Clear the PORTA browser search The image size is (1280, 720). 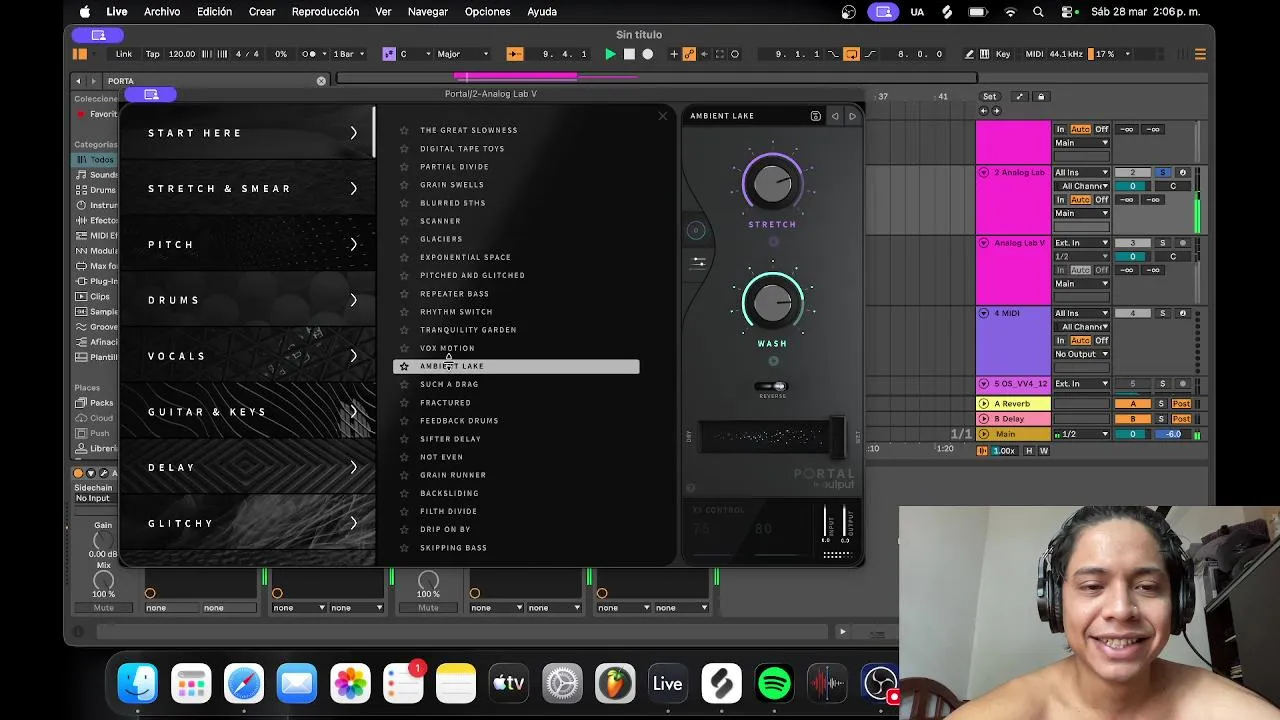tap(321, 81)
